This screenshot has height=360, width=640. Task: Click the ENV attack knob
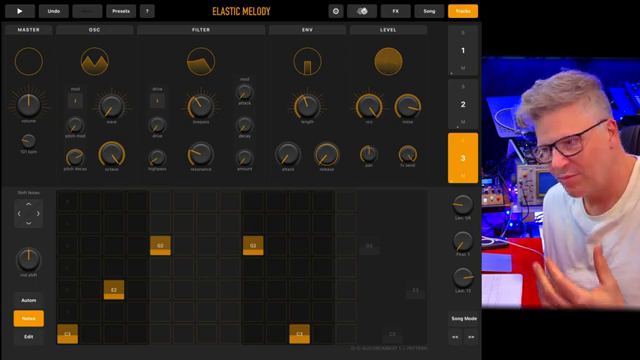coord(288,154)
